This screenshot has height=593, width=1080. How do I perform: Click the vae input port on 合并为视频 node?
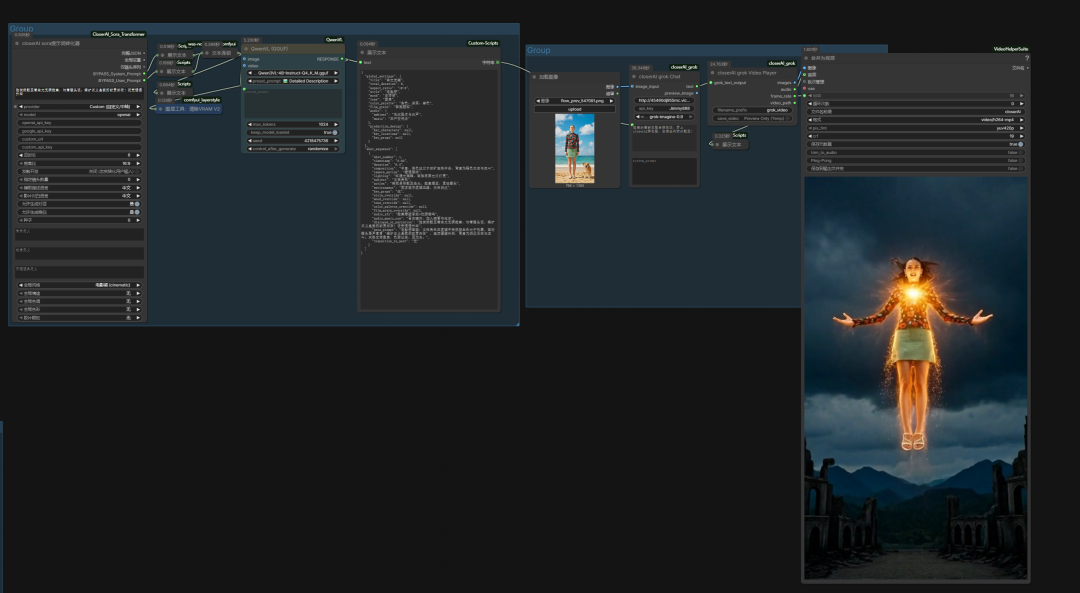[804, 88]
